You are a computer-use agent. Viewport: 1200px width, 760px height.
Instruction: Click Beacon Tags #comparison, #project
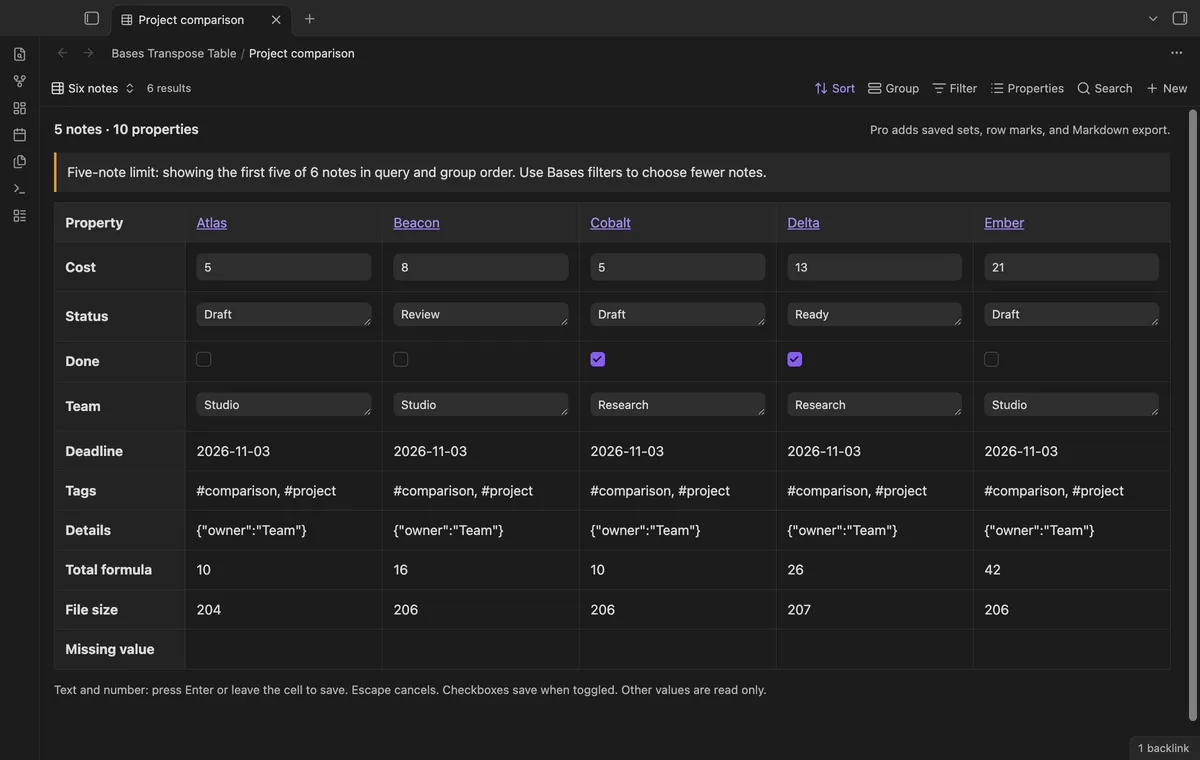(463, 491)
